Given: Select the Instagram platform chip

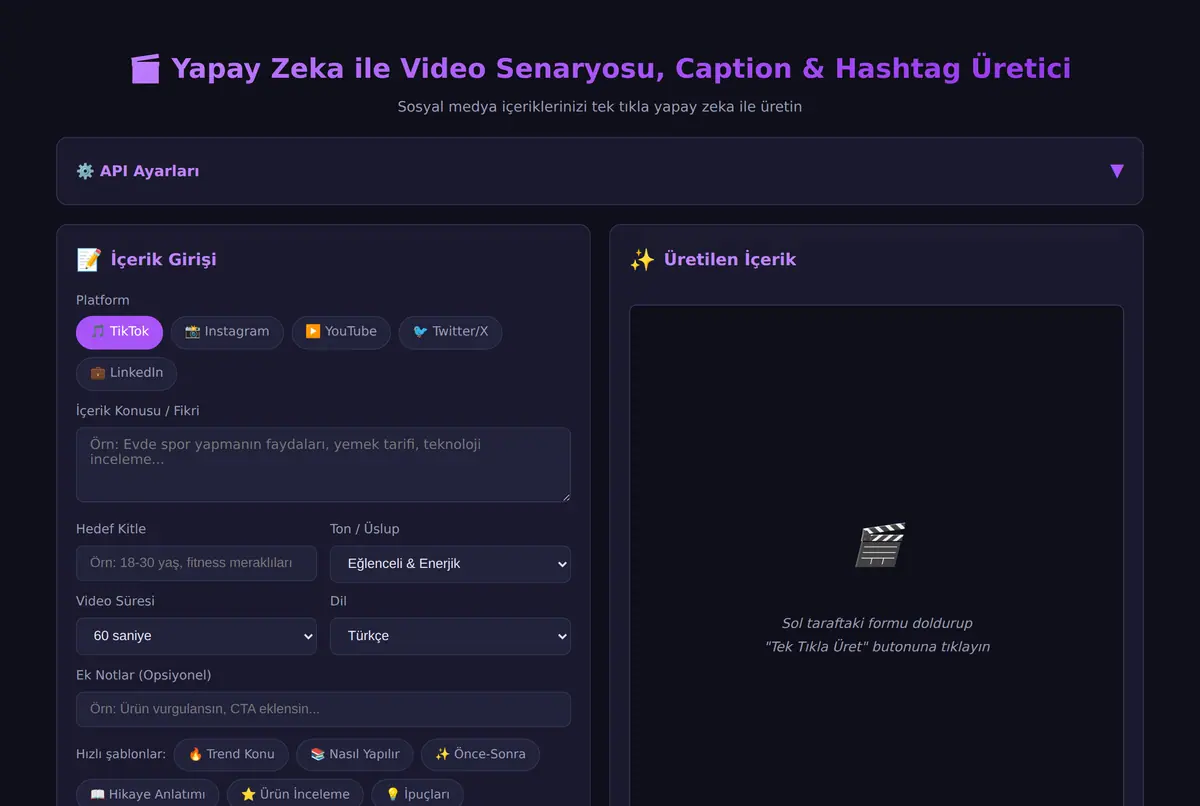Looking at the screenshot, I should click(227, 332).
